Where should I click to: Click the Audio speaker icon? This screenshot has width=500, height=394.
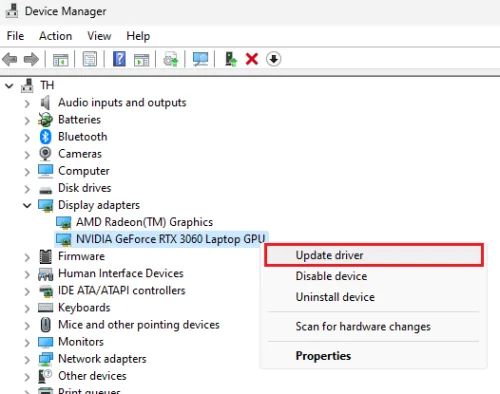point(45,103)
